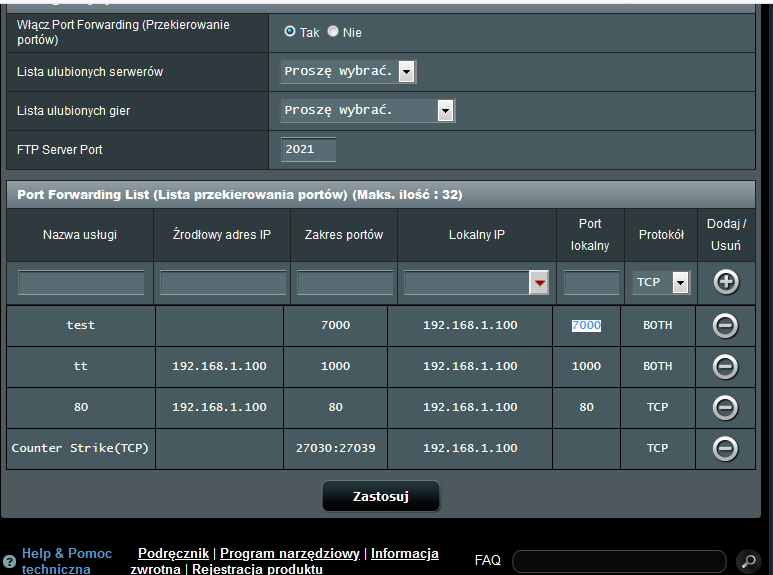Select 'Nie' to disable port forwarding
Screen dimensions: 773x575
pyautogui.click(x=333, y=32)
